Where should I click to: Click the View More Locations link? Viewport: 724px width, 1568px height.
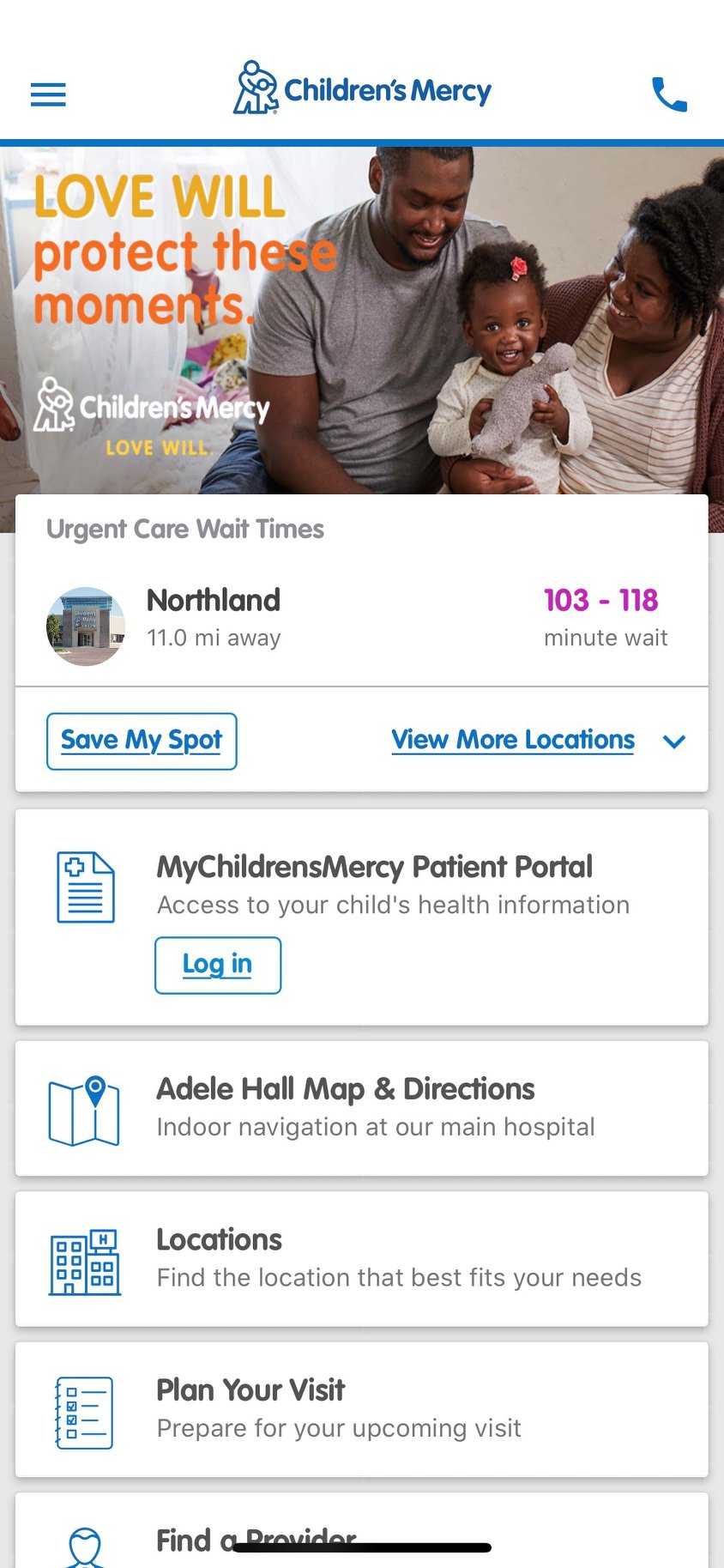513,740
